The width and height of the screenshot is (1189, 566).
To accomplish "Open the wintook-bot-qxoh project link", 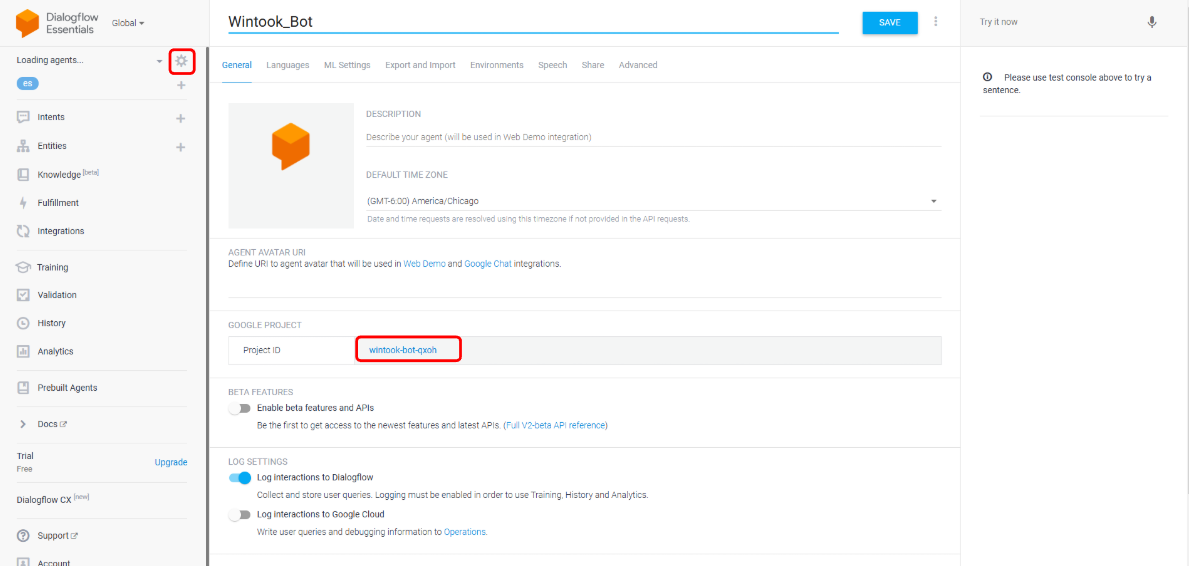I will tap(403, 350).
